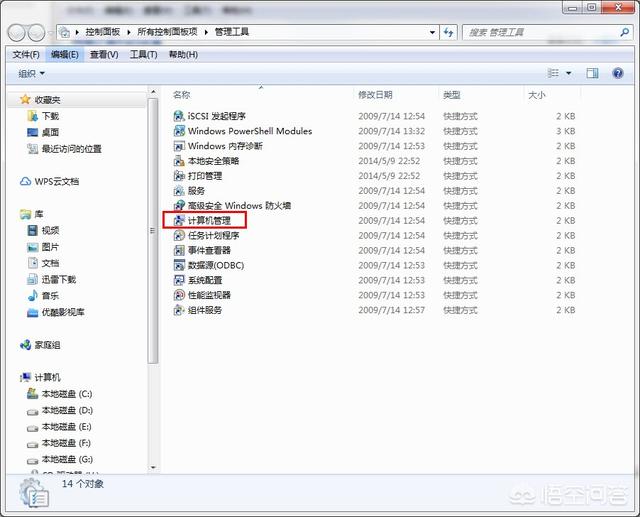The image size is (640, 517).
Task: Open the iSCSI 发起程序 shortcut icon
Action: 179,116
